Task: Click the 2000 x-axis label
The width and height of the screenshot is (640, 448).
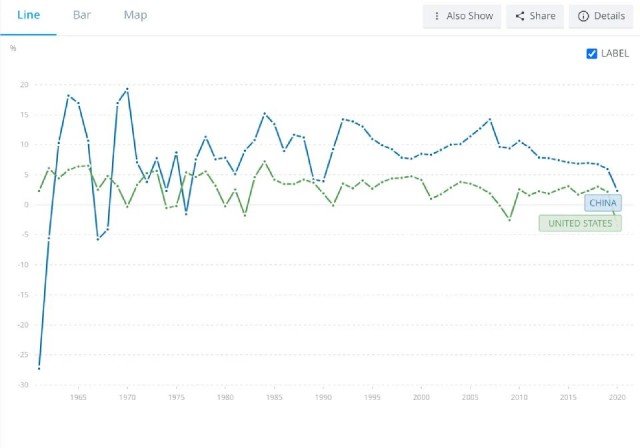Action: tap(421, 397)
